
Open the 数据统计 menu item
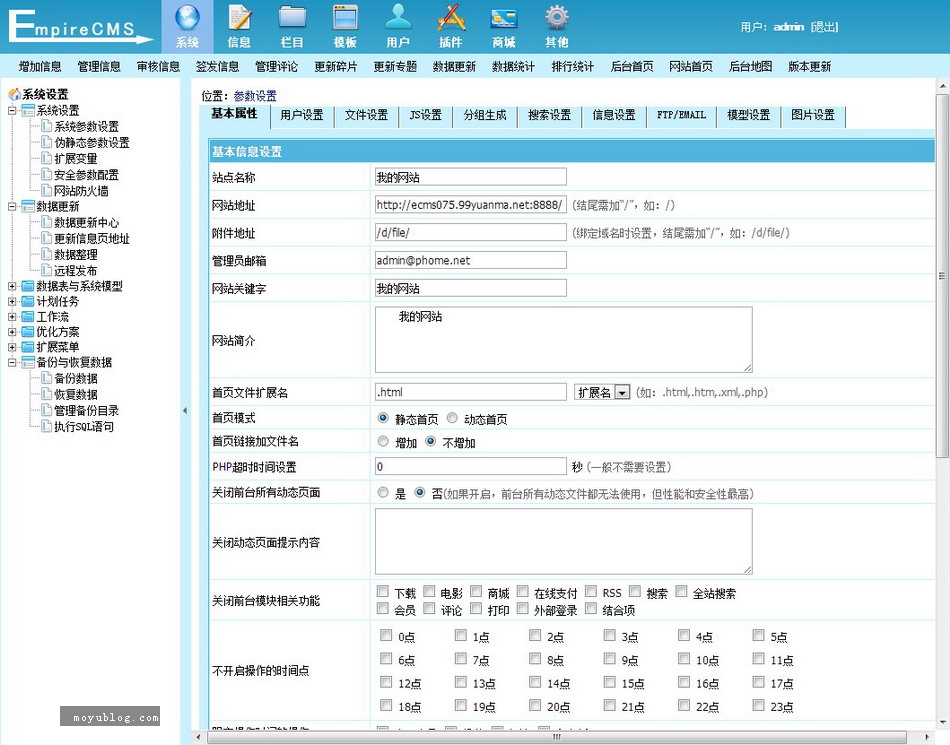(513, 67)
